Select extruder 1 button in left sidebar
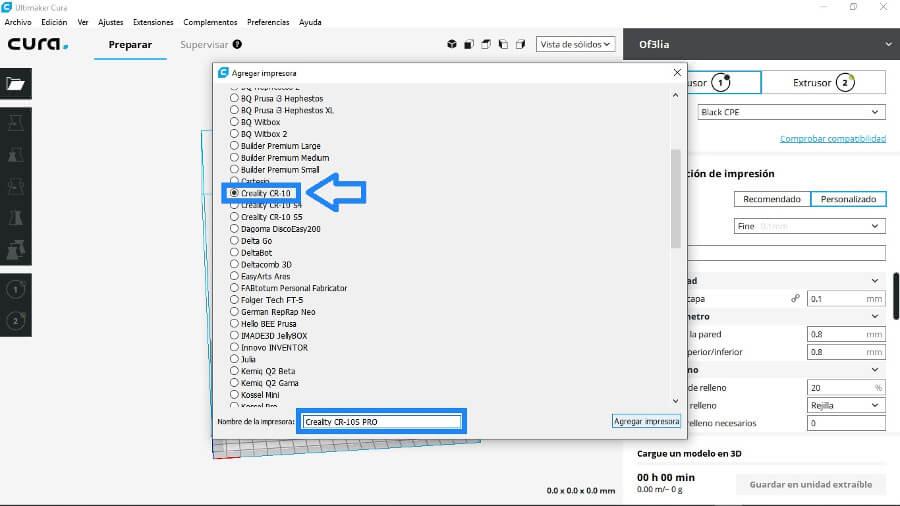This screenshot has height=506, width=900. (15, 289)
